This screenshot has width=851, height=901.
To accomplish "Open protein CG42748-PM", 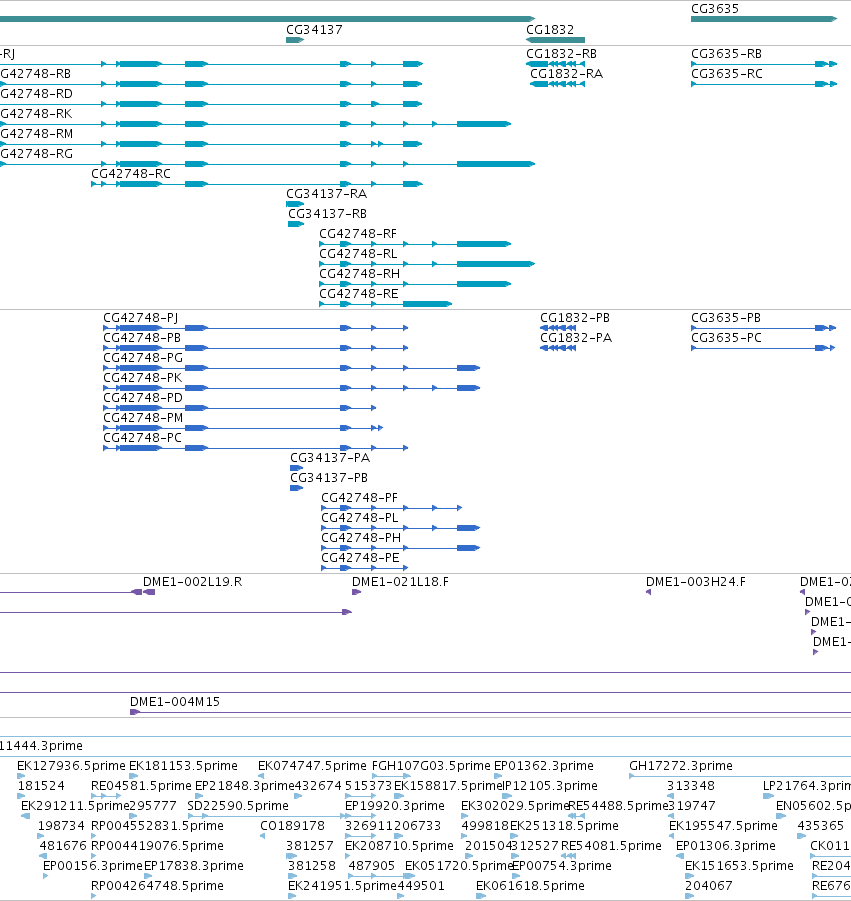I will 143,418.
